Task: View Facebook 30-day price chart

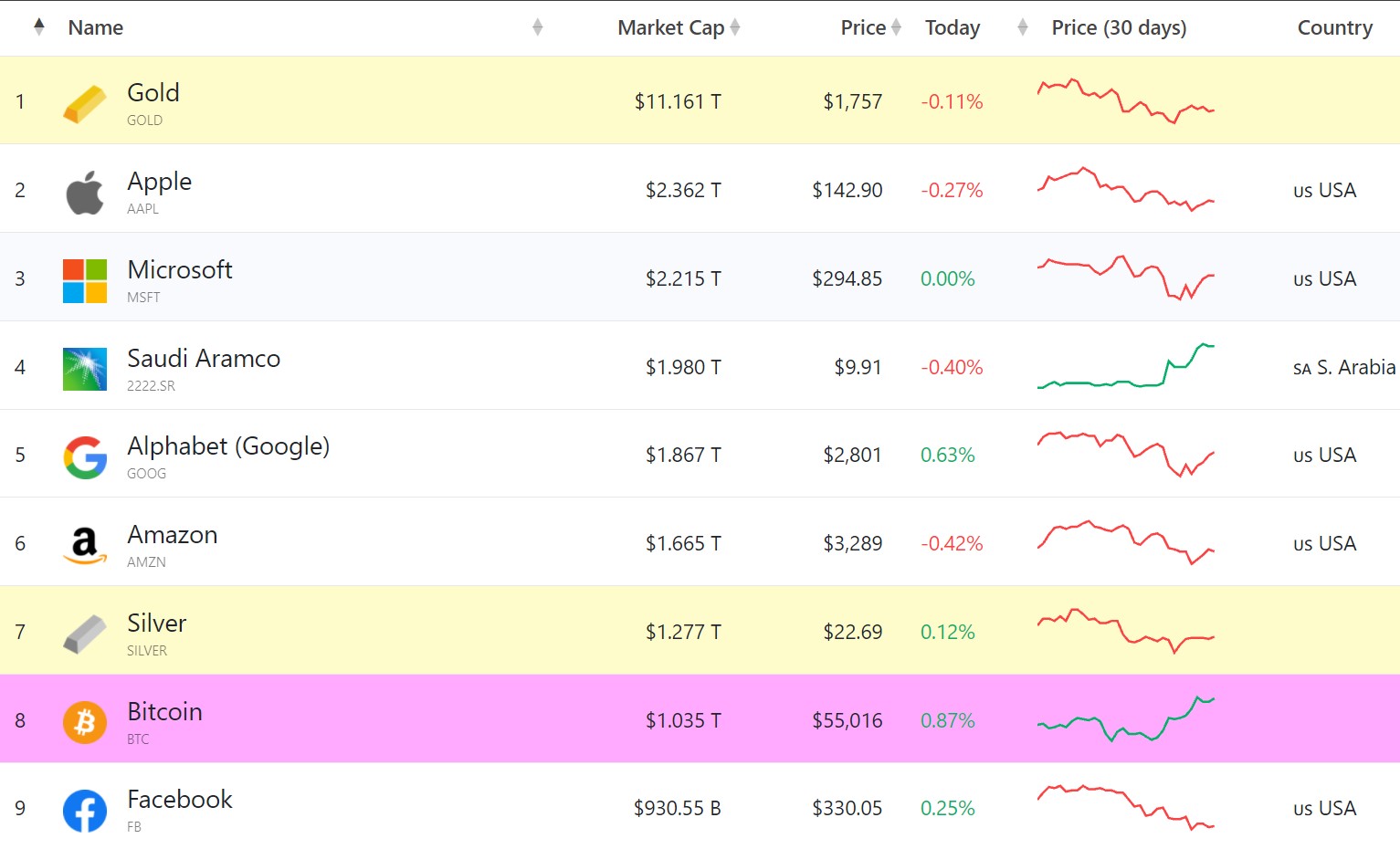Action: click(x=1126, y=808)
